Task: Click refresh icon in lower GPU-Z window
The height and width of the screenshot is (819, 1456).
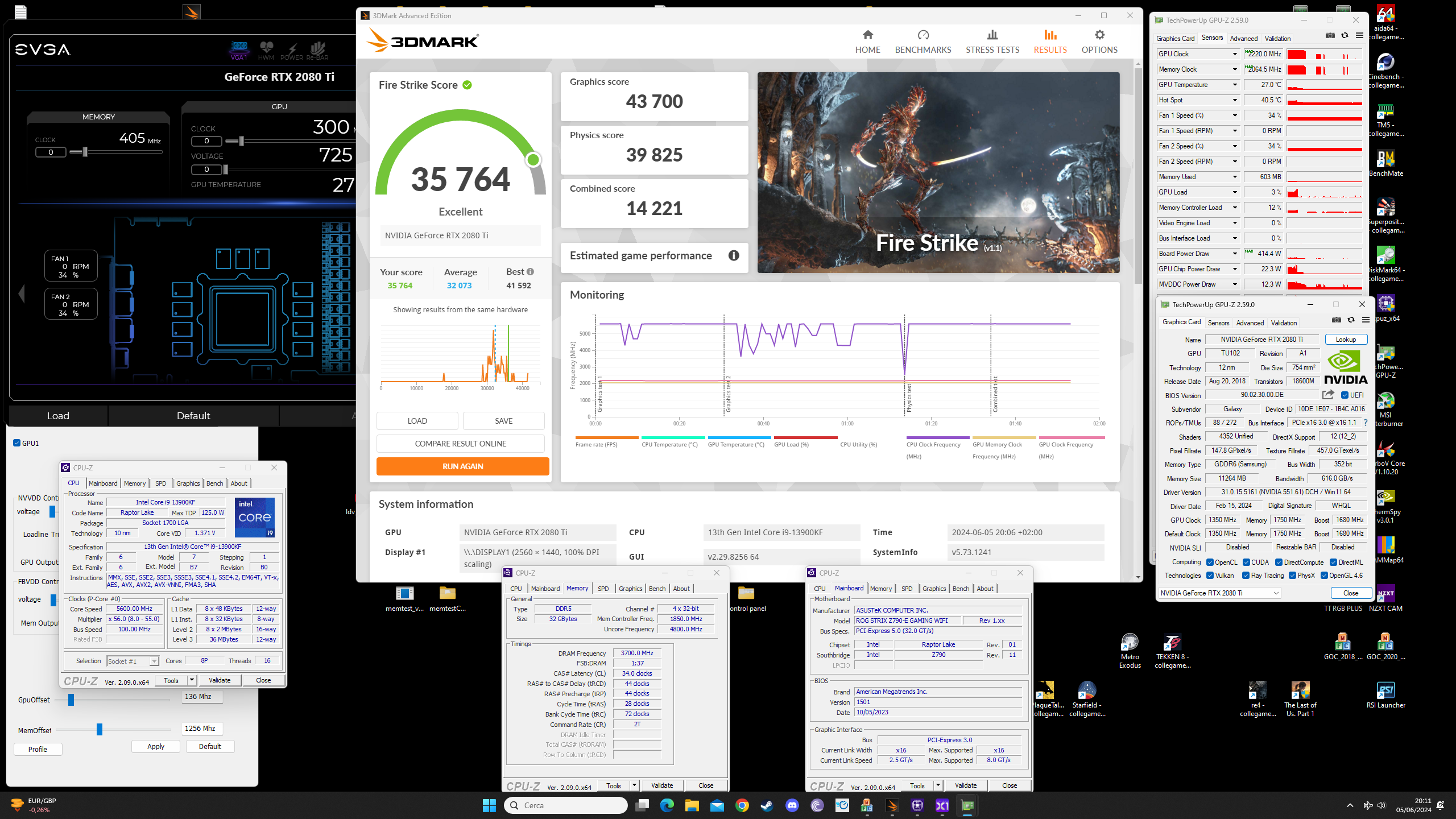Action: click(1351, 320)
